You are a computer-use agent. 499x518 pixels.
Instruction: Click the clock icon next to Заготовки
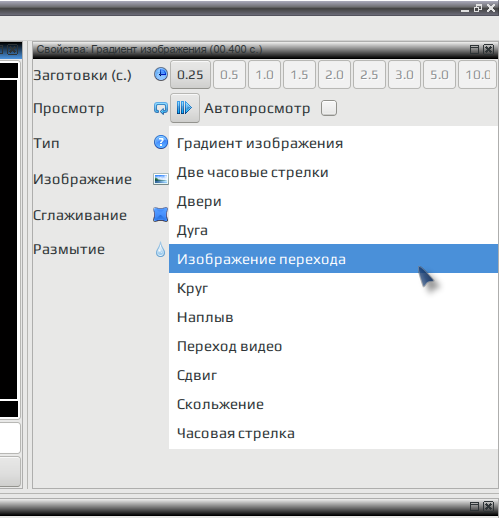161,74
